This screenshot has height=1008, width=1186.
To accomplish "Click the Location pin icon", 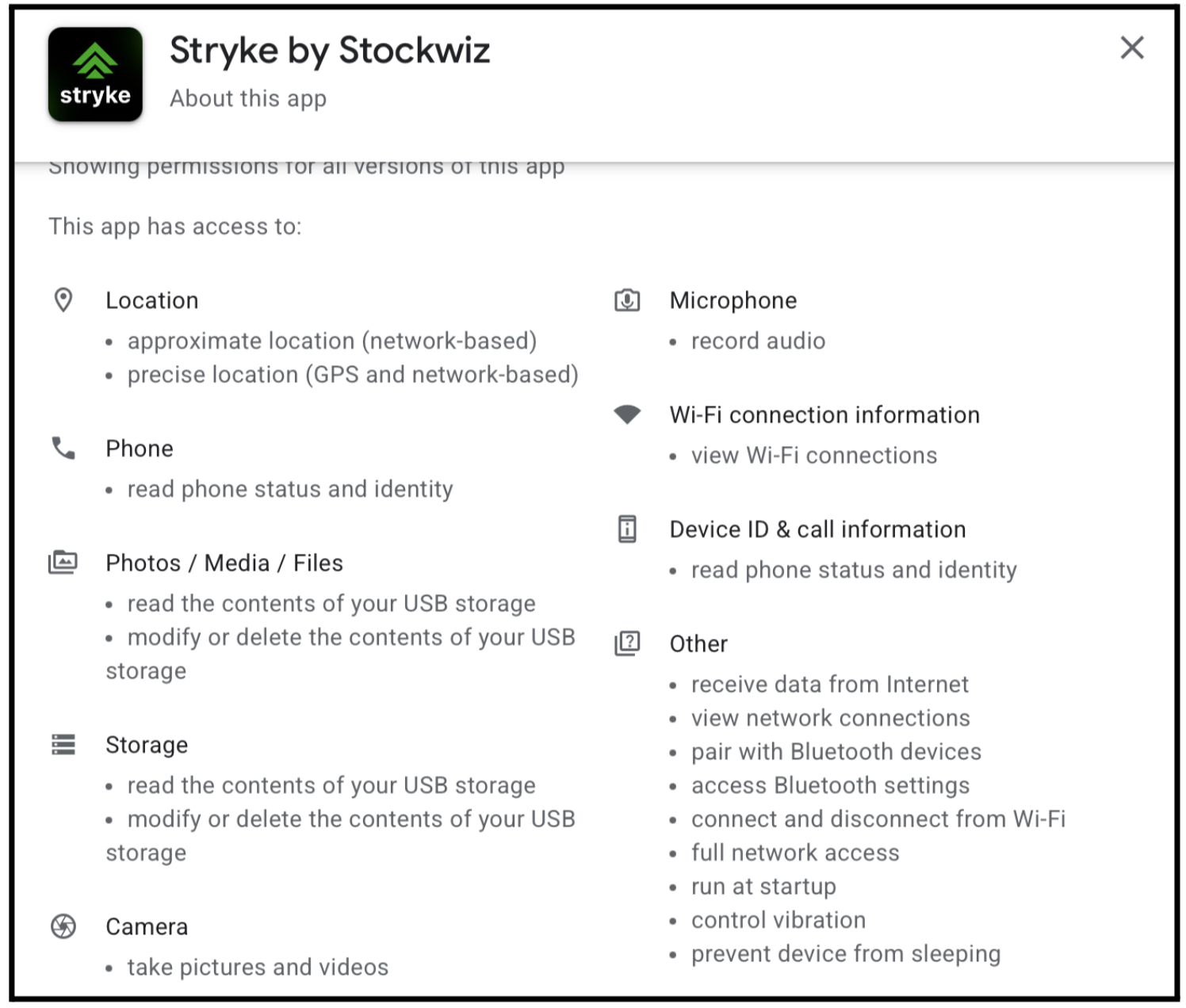I will coord(63,300).
